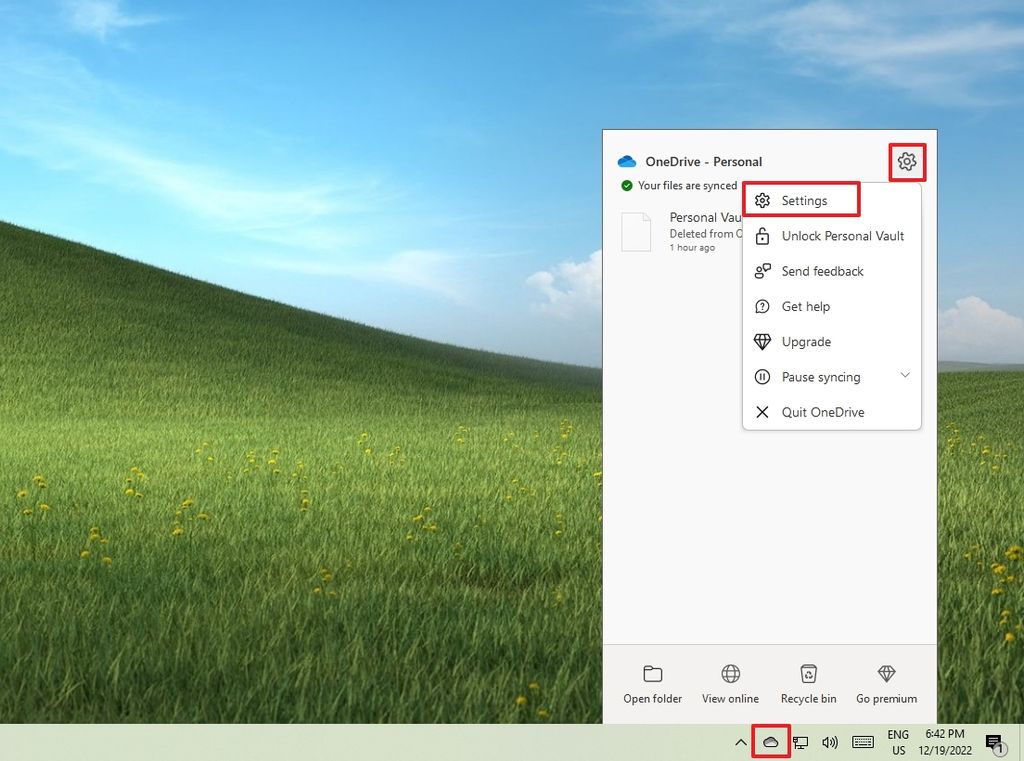The width and height of the screenshot is (1024, 761).
Task: Click the green checkmark sync status icon
Action: tap(629, 186)
